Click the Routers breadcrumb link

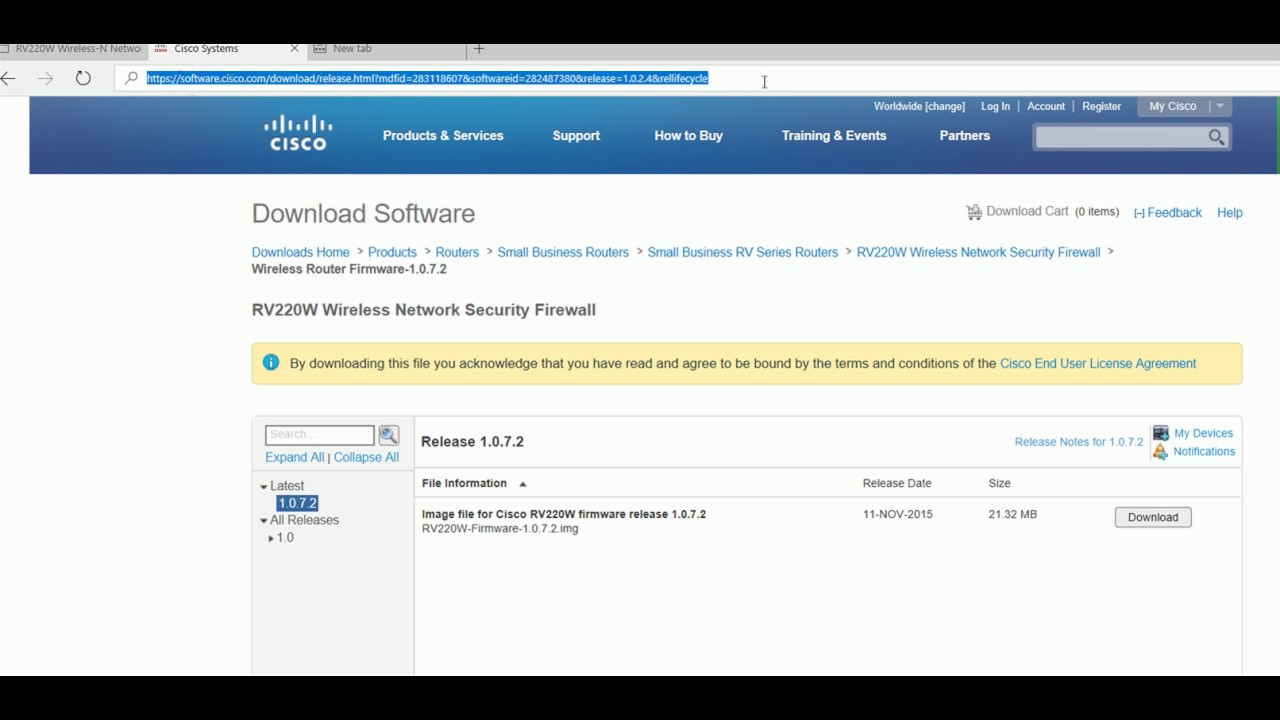(x=457, y=252)
